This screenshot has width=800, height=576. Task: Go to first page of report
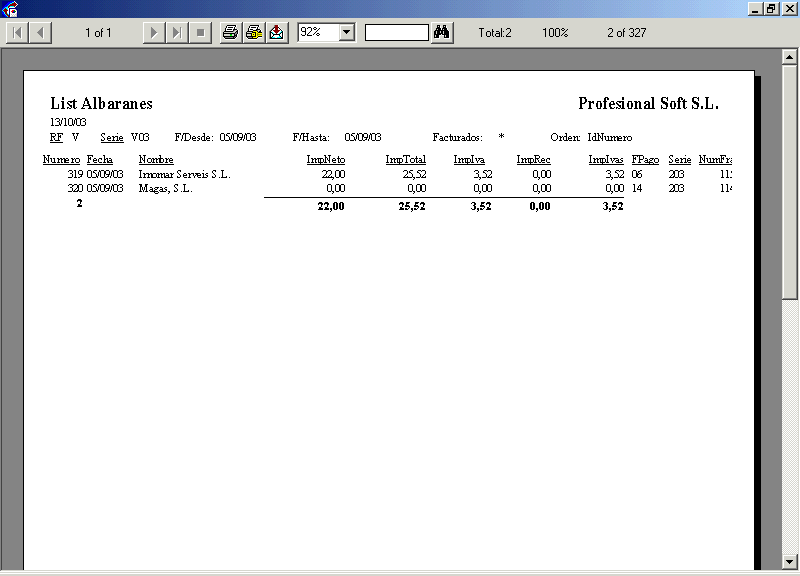tap(18, 33)
